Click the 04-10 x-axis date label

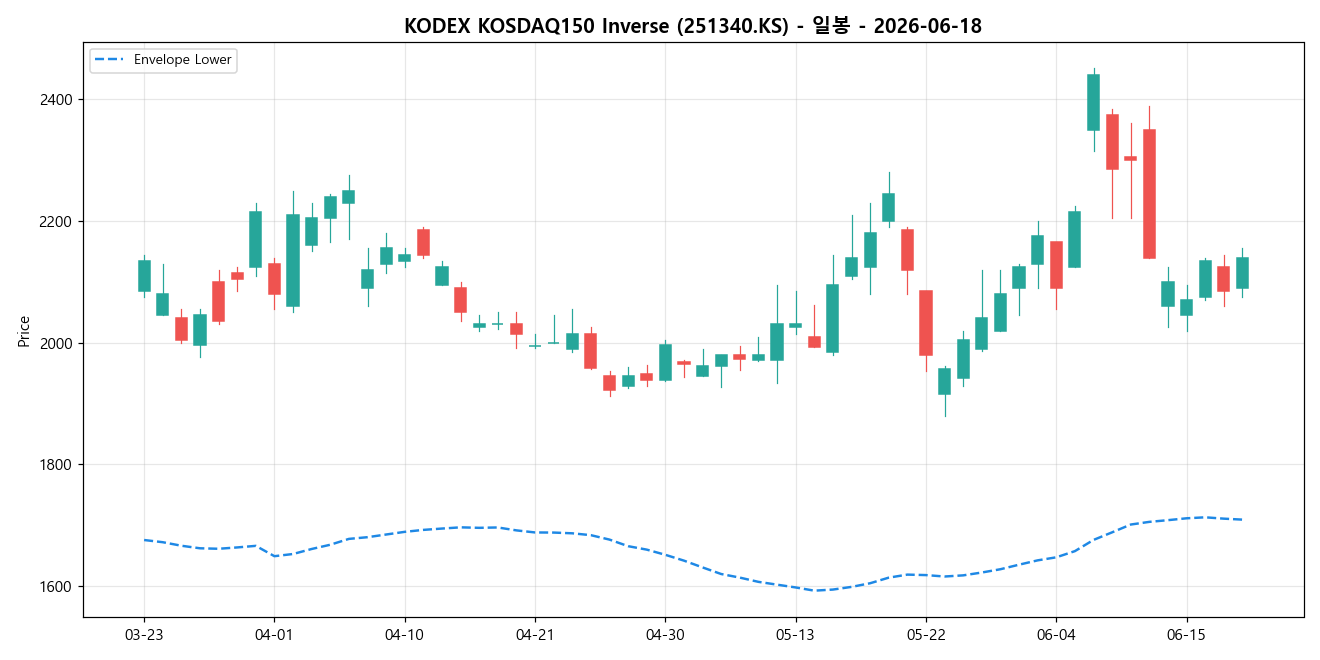coord(404,634)
